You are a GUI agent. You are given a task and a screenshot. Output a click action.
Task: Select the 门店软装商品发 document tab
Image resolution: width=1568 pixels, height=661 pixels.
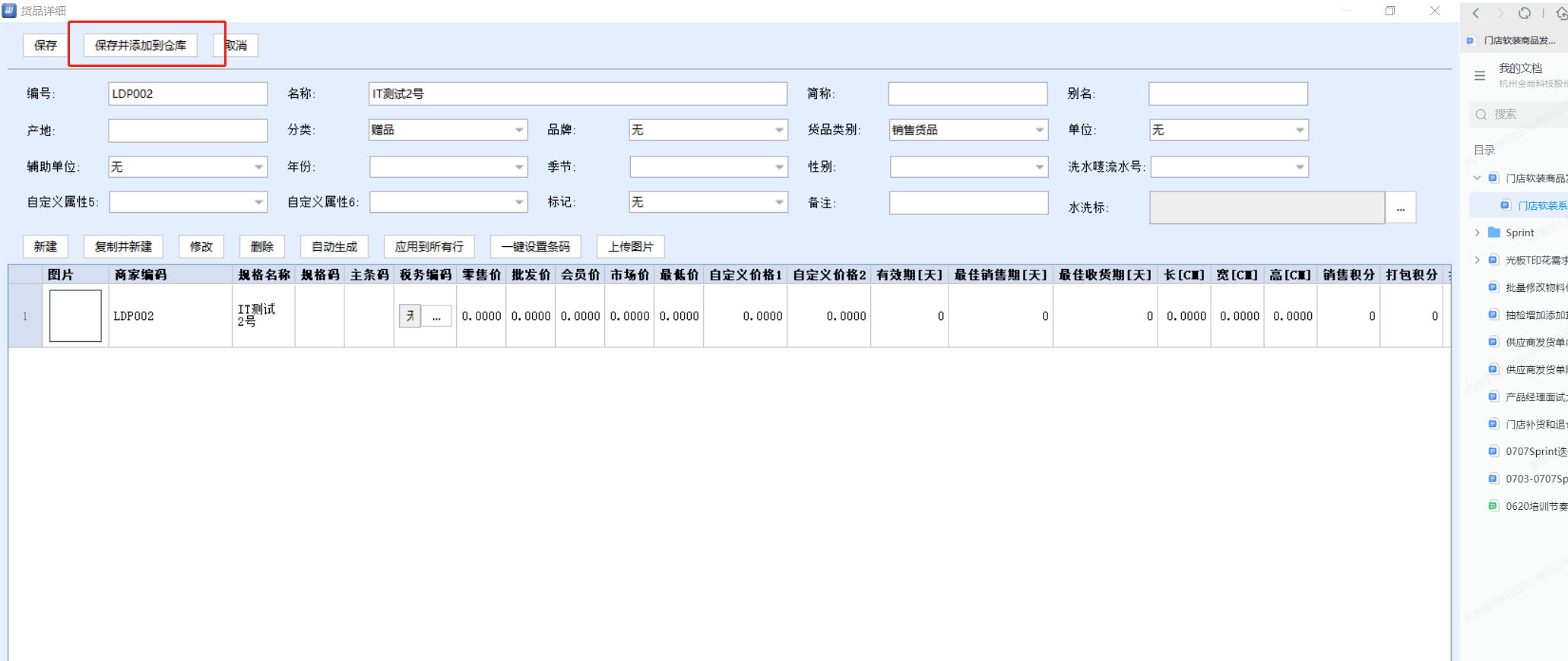tap(1516, 40)
